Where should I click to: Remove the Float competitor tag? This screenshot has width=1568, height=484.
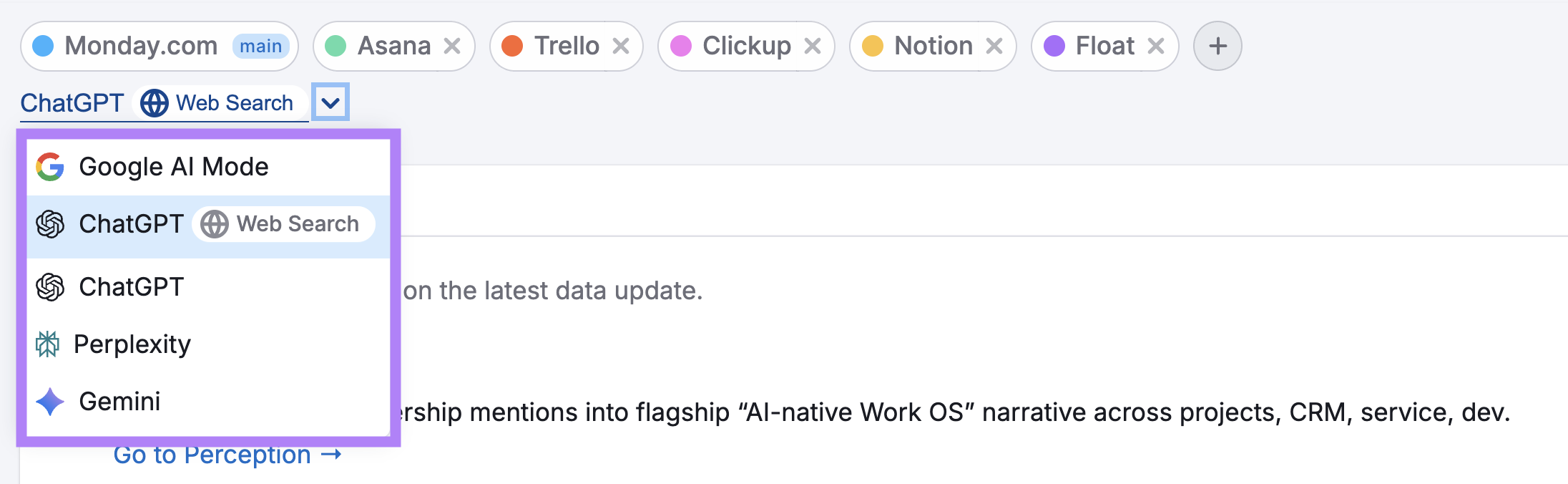[x=1155, y=46]
